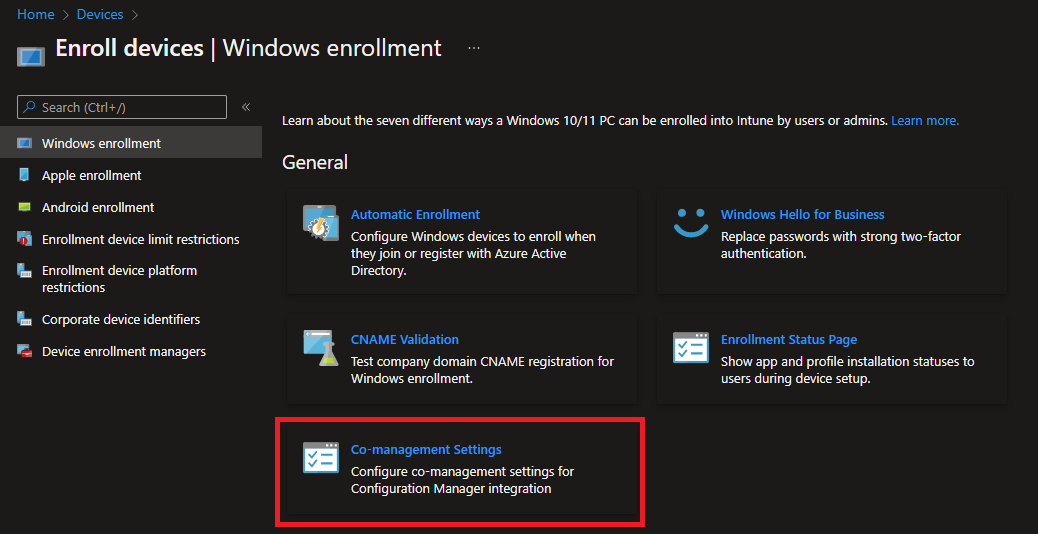The height and width of the screenshot is (534, 1038).
Task: Open Co-management Settings link
Action: tap(426, 449)
